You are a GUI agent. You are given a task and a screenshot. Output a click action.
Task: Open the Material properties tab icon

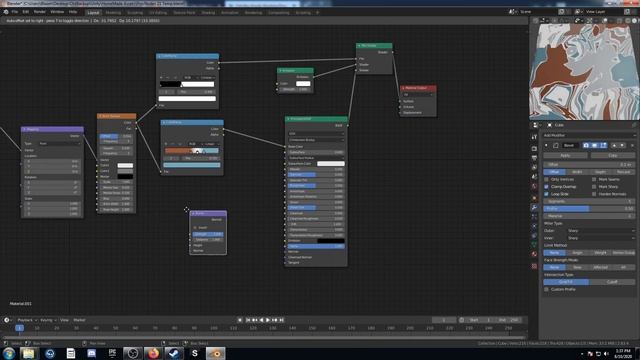point(534,253)
